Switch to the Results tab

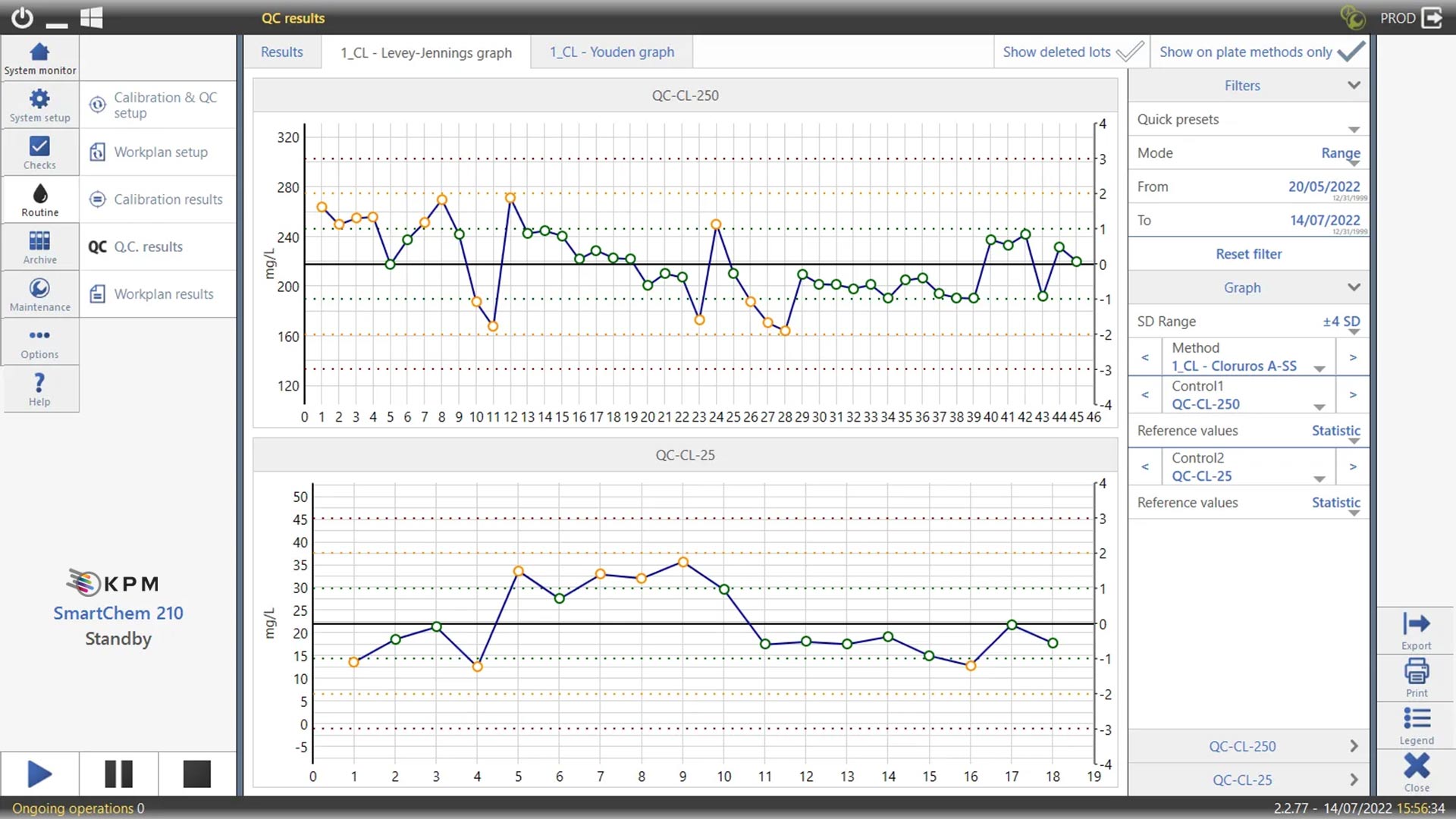coord(281,52)
